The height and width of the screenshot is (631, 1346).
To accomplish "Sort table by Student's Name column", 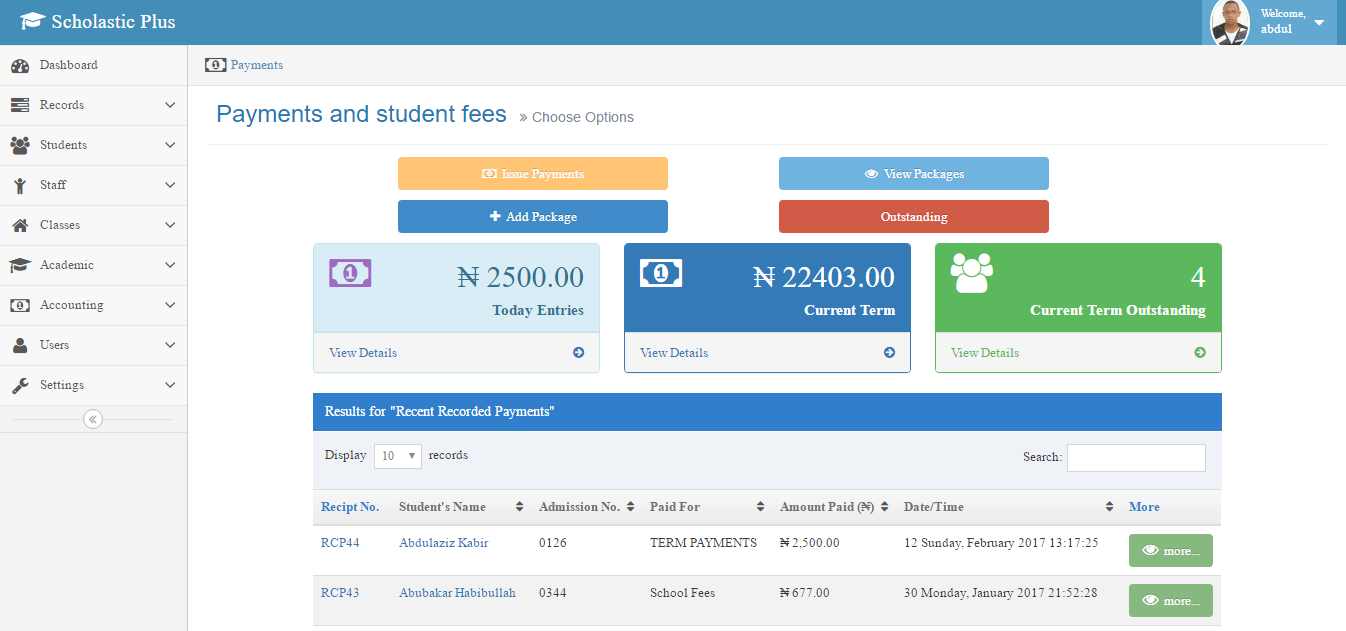I will click(x=519, y=507).
